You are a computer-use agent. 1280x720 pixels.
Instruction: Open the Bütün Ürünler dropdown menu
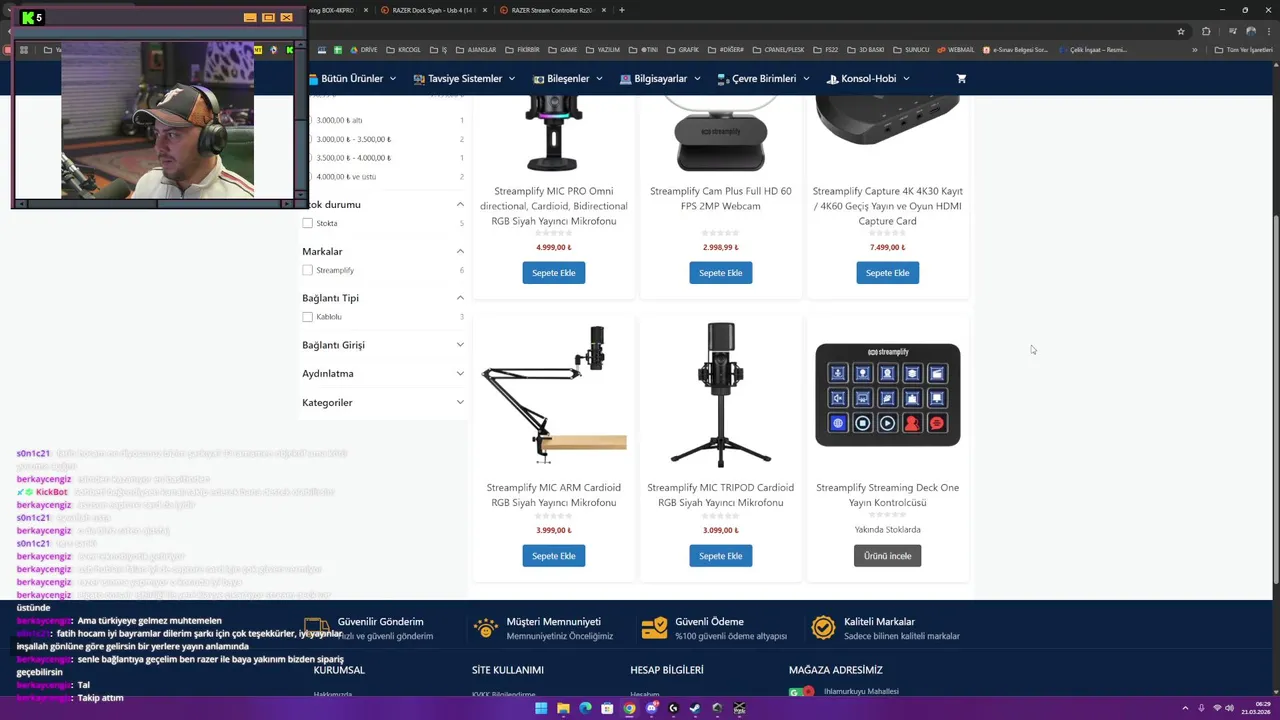click(x=352, y=78)
